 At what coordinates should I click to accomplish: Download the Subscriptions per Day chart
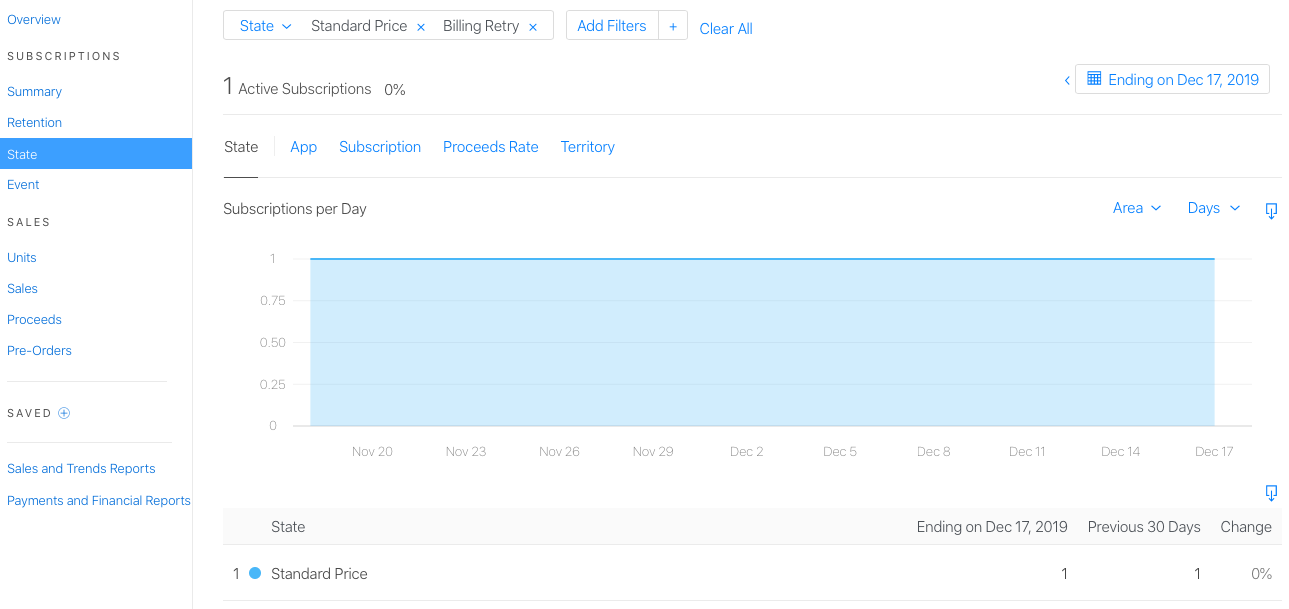(1271, 210)
